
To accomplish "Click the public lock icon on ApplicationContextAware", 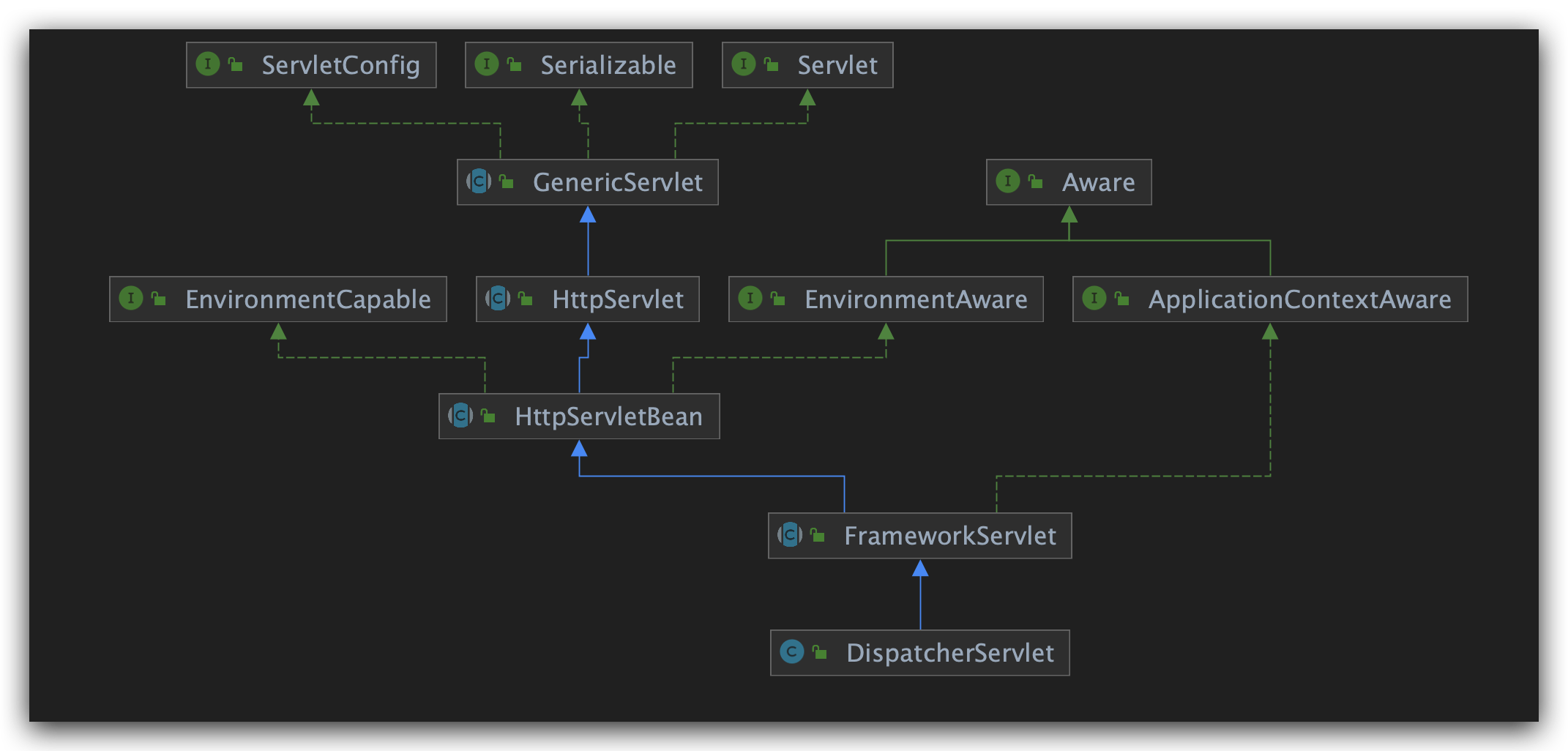I will tap(1121, 299).
